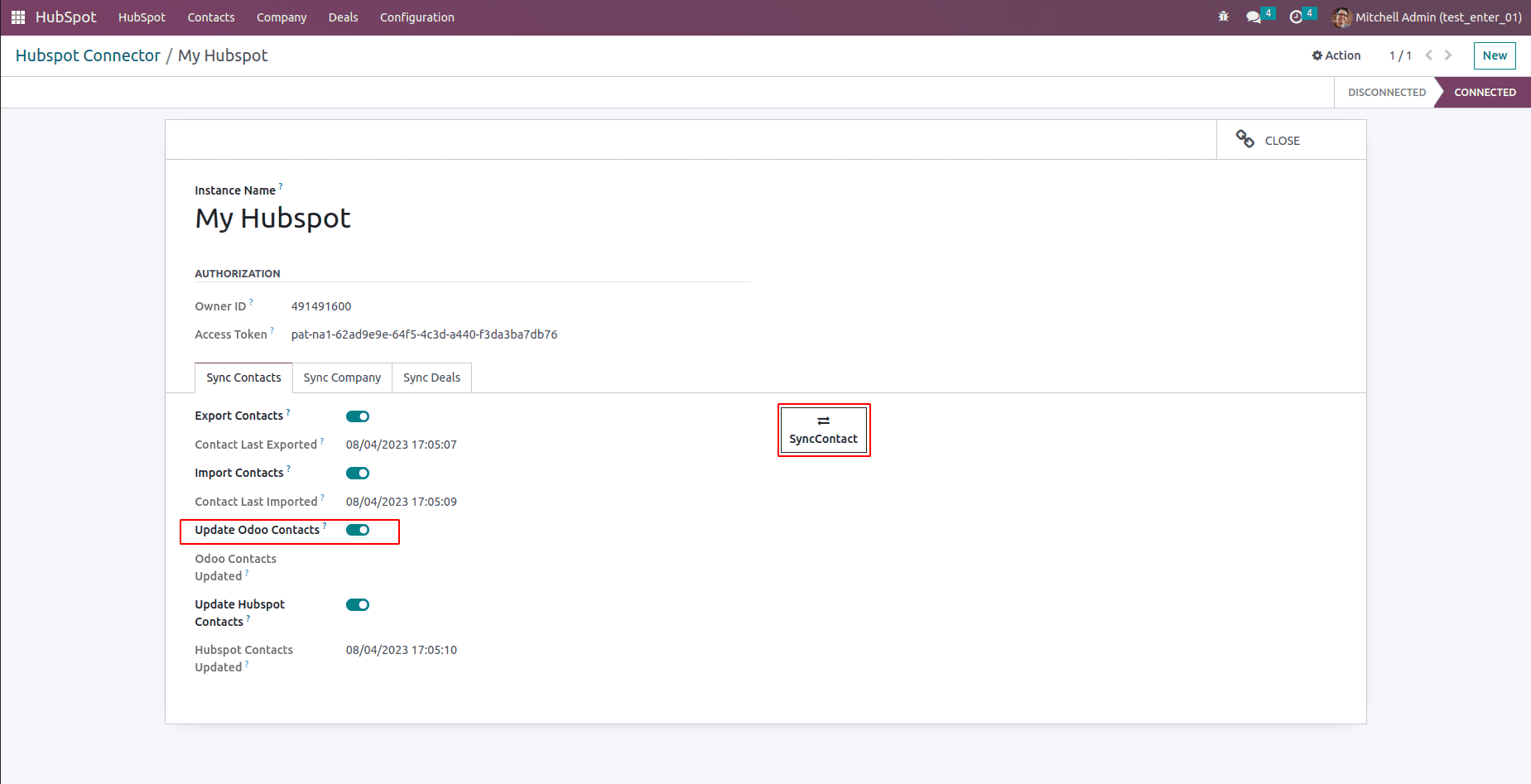Click Hubspot Contacts Updated date 17:05:10
Viewport: 1531px width, 784px height.
(x=402, y=650)
